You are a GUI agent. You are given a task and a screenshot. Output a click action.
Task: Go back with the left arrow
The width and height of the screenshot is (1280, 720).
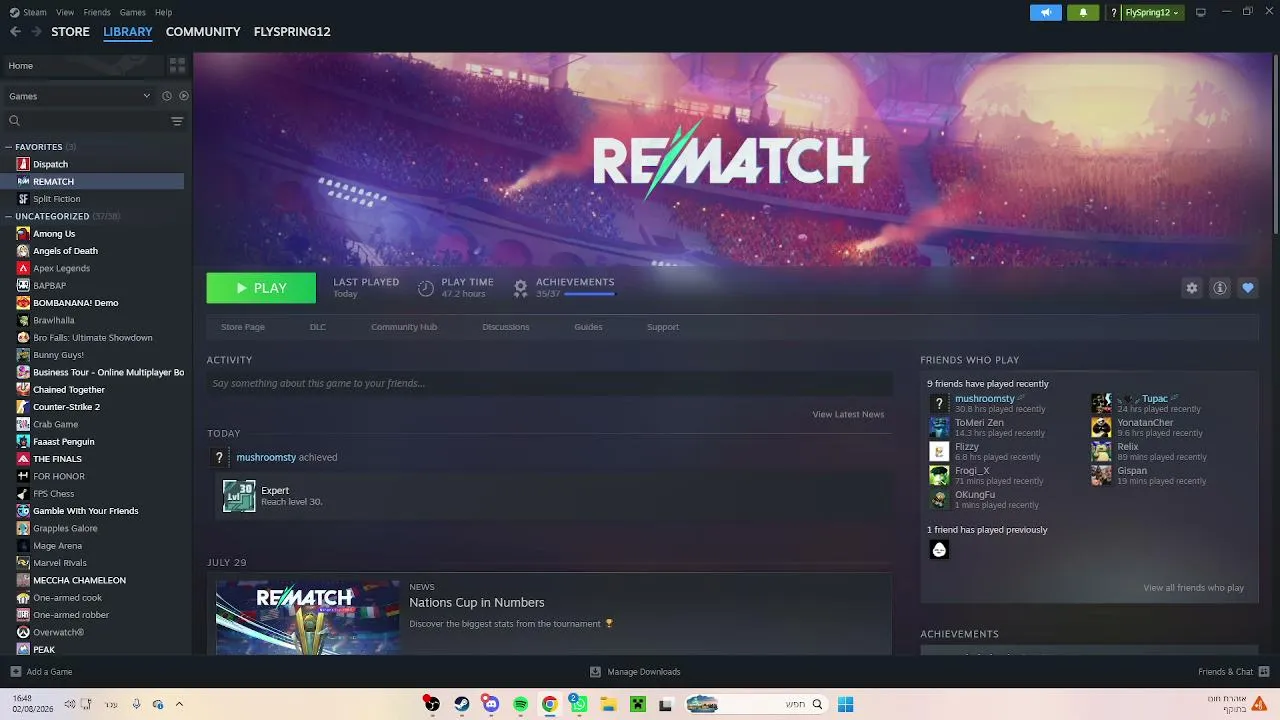point(15,31)
